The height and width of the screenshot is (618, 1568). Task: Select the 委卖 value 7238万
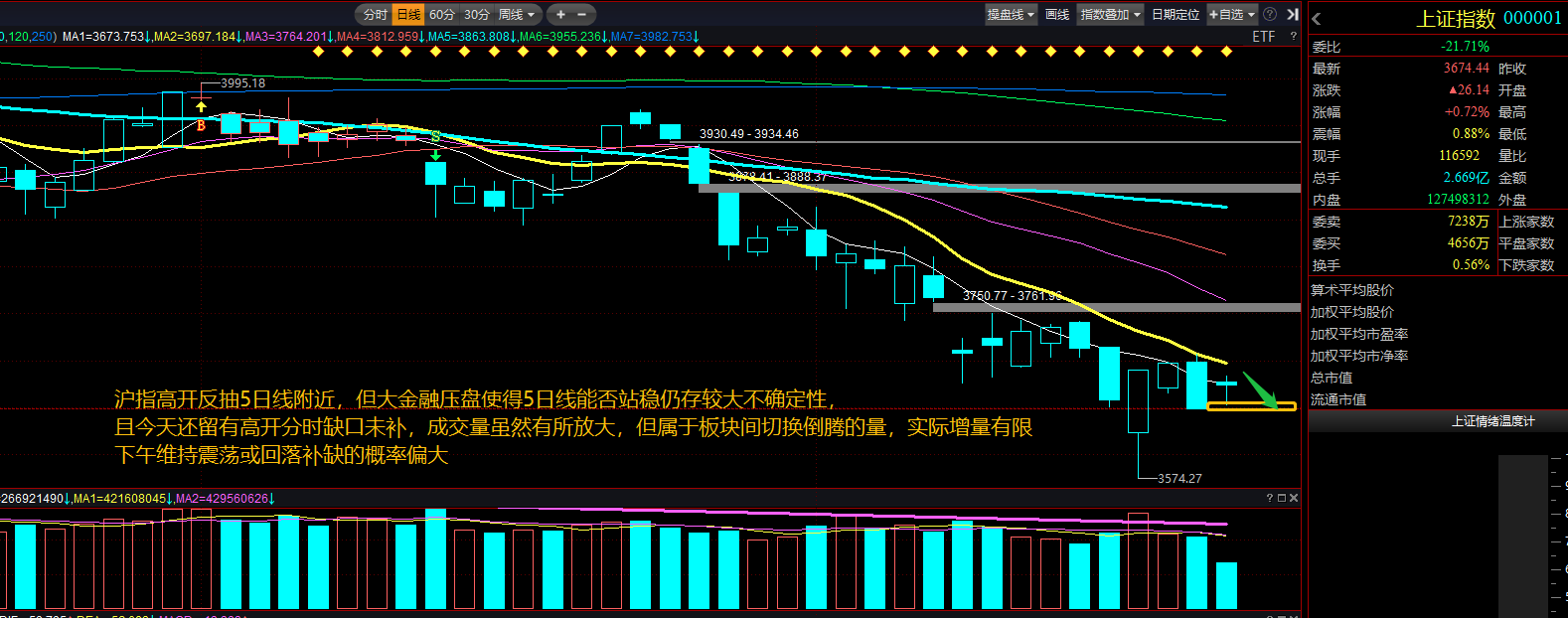[x=1468, y=222]
